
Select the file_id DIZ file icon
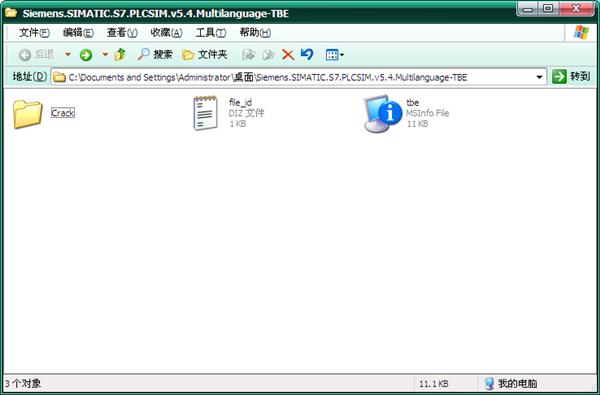tap(205, 113)
